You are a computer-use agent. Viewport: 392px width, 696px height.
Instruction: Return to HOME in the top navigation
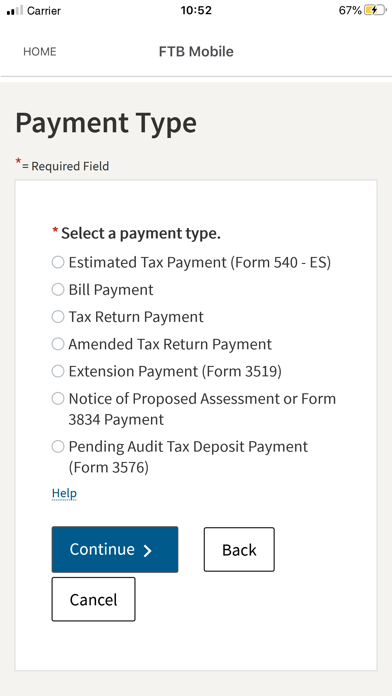(40, 52)
